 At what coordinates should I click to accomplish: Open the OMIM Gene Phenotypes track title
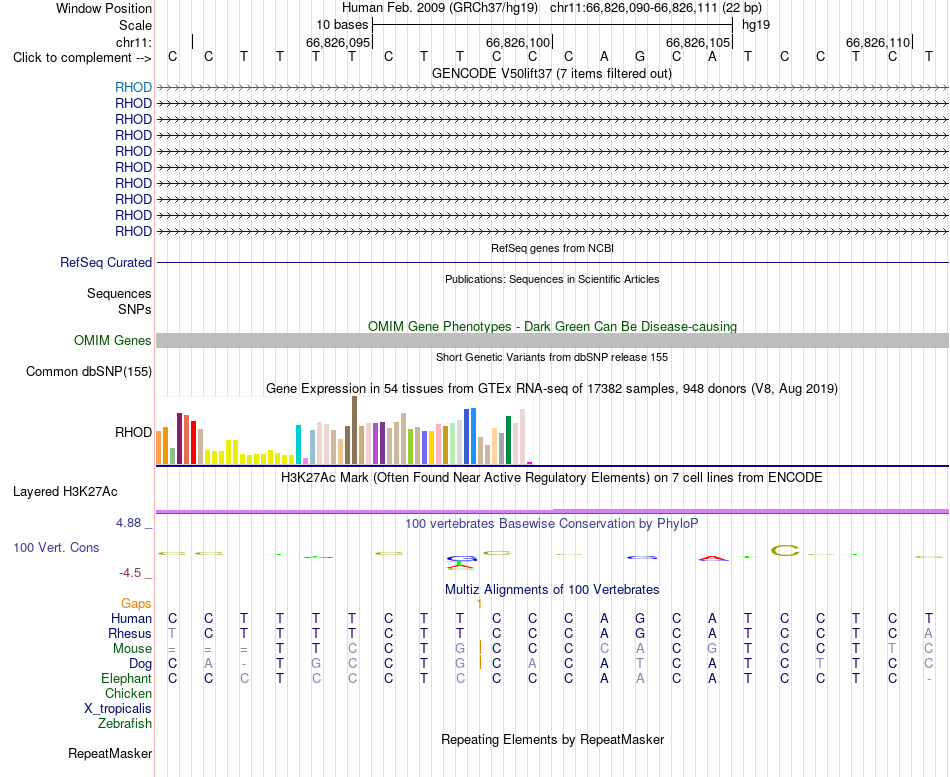tap(552, 326)
